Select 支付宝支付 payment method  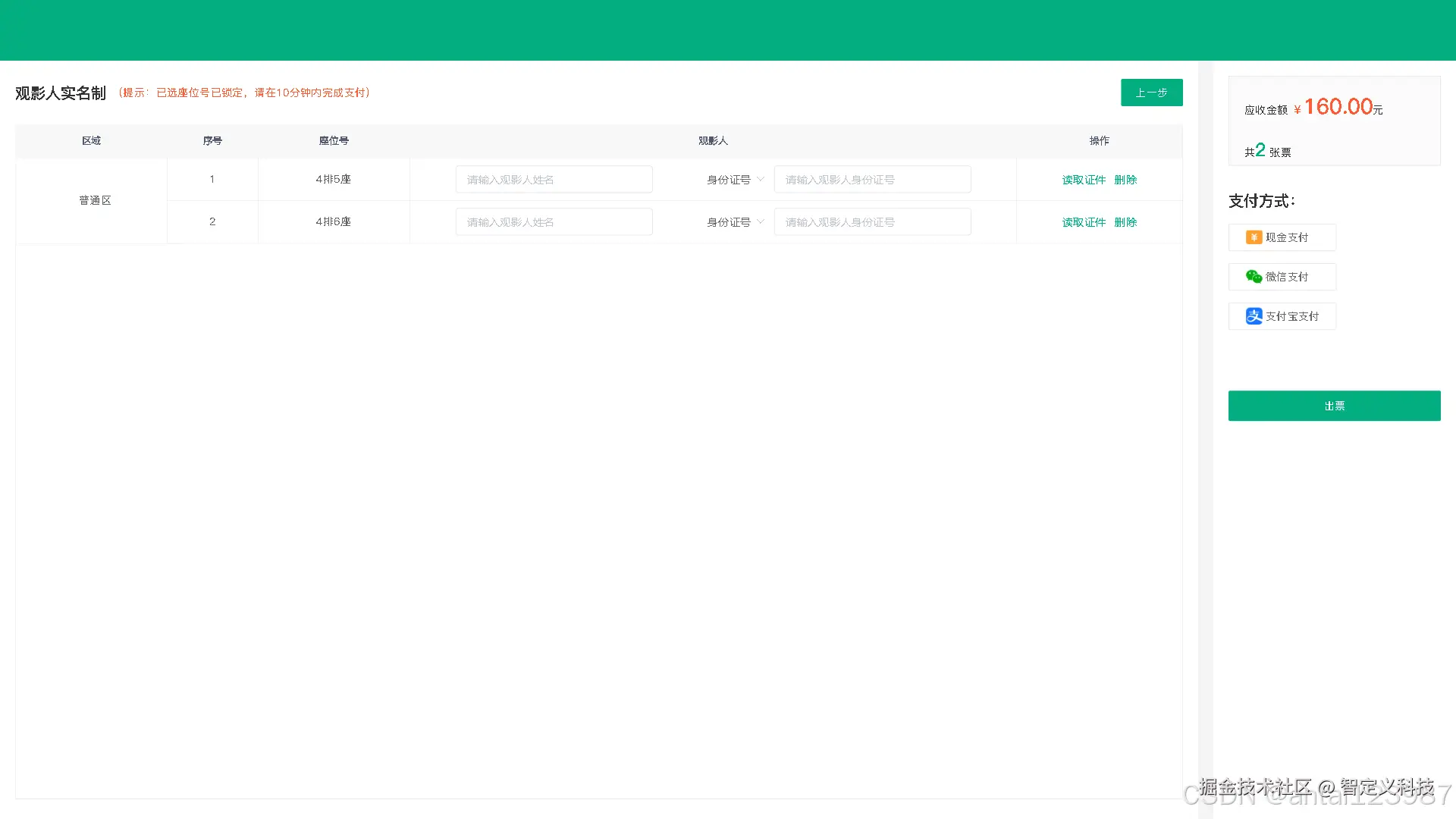pyautogui.click(x=1282, y=316)
